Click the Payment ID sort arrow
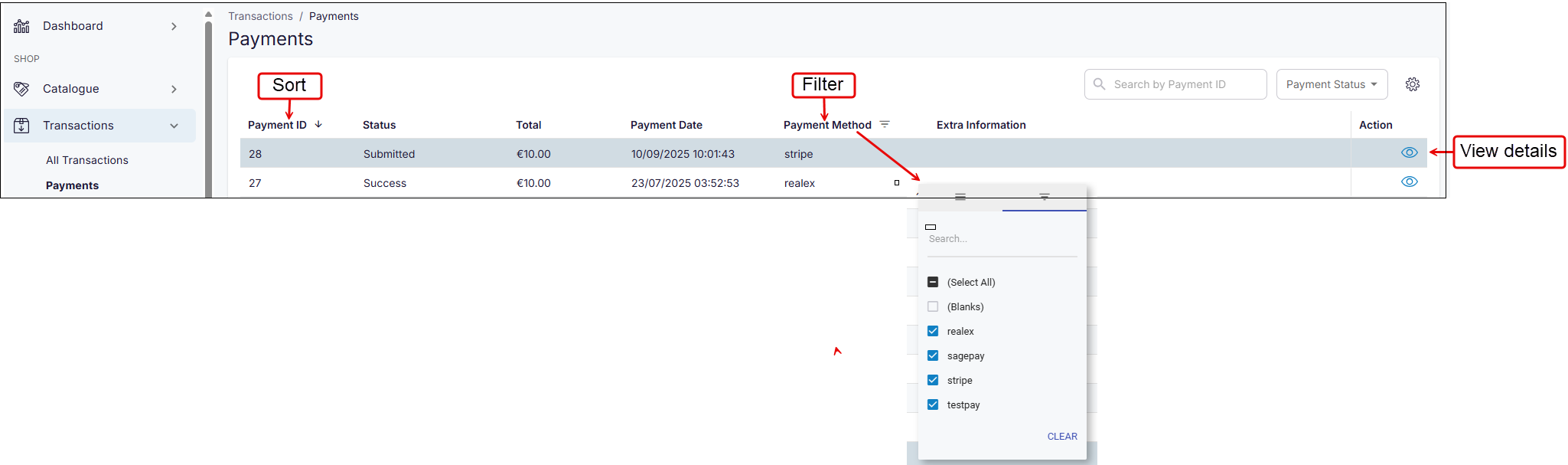Screen dimensions: 1568x465 pos(318,124)
